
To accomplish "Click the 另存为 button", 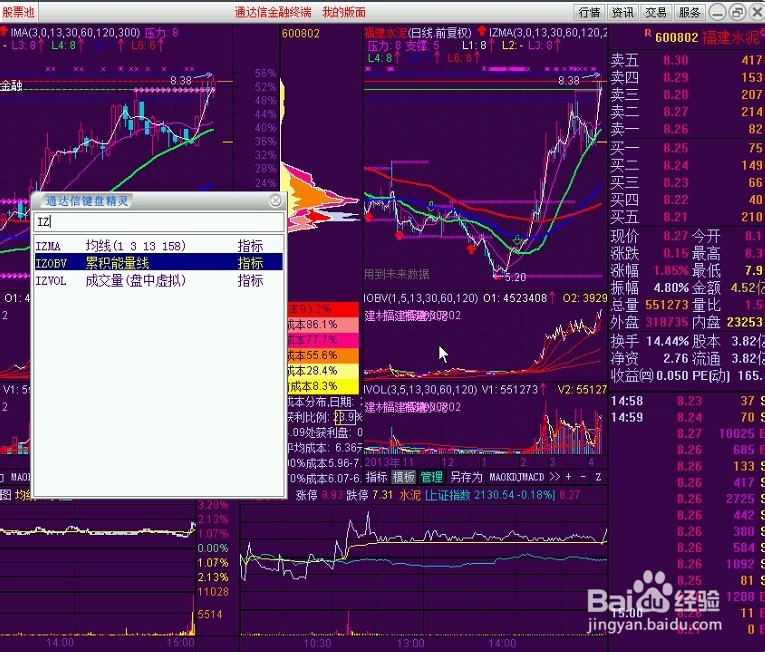I will click(466, 477).
